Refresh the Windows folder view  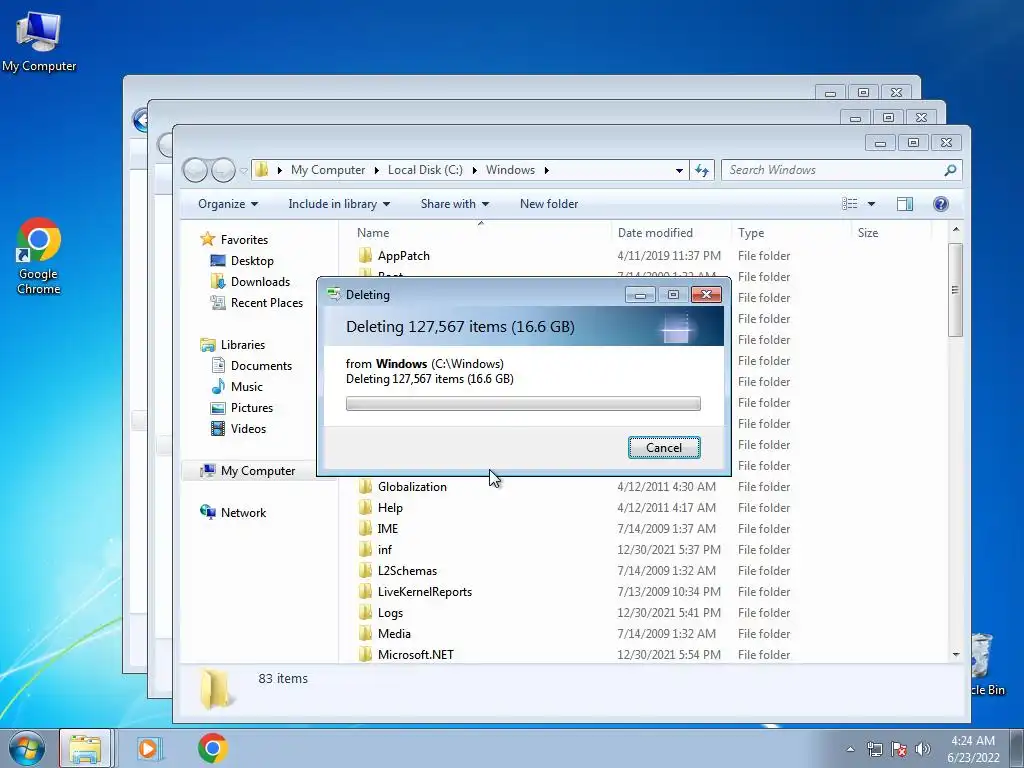(x=702, y=170)
